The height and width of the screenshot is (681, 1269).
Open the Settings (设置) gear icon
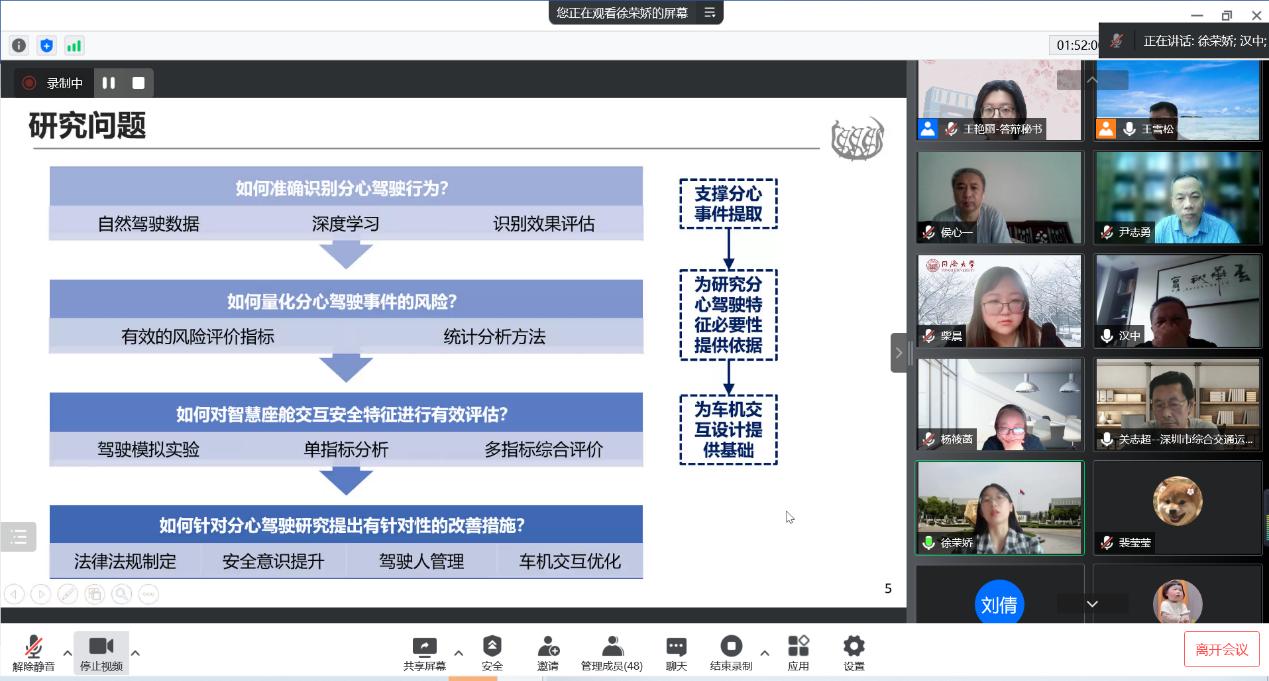[853, 652]
